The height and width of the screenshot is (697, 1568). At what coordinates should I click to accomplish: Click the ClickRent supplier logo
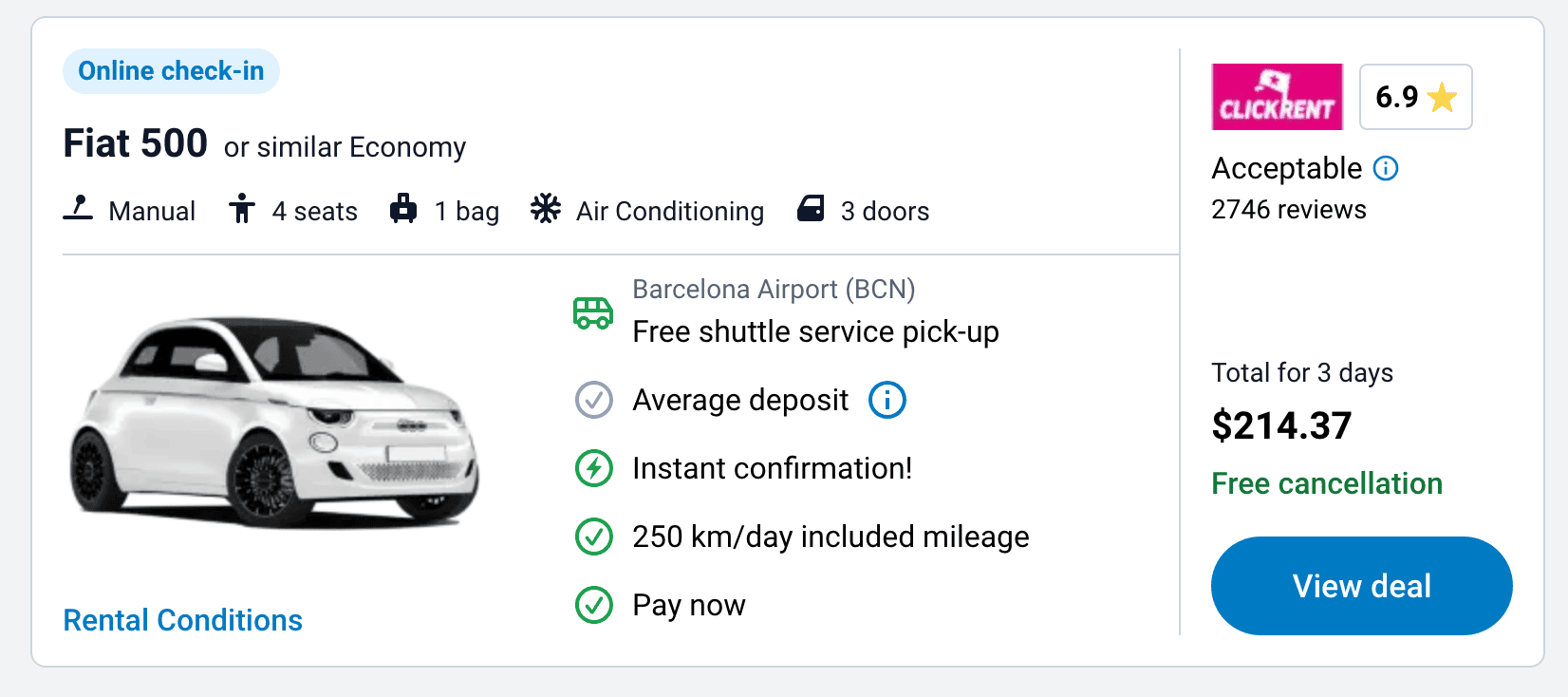coord(1277,97)
